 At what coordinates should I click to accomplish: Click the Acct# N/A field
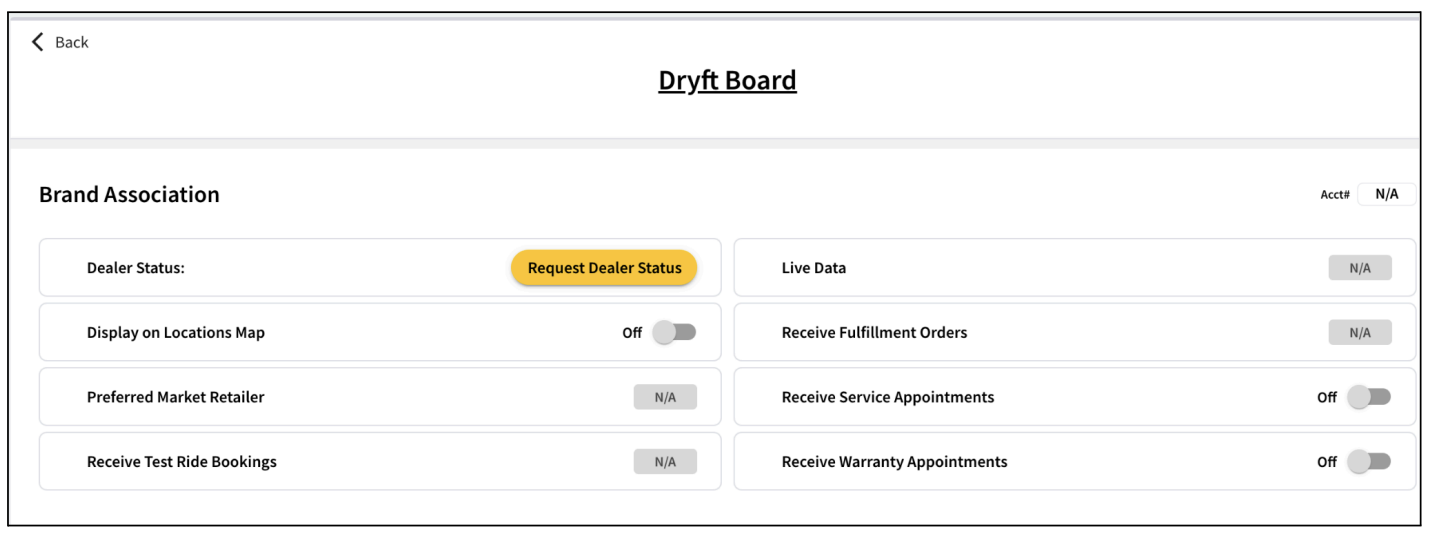click(1386, 194)
